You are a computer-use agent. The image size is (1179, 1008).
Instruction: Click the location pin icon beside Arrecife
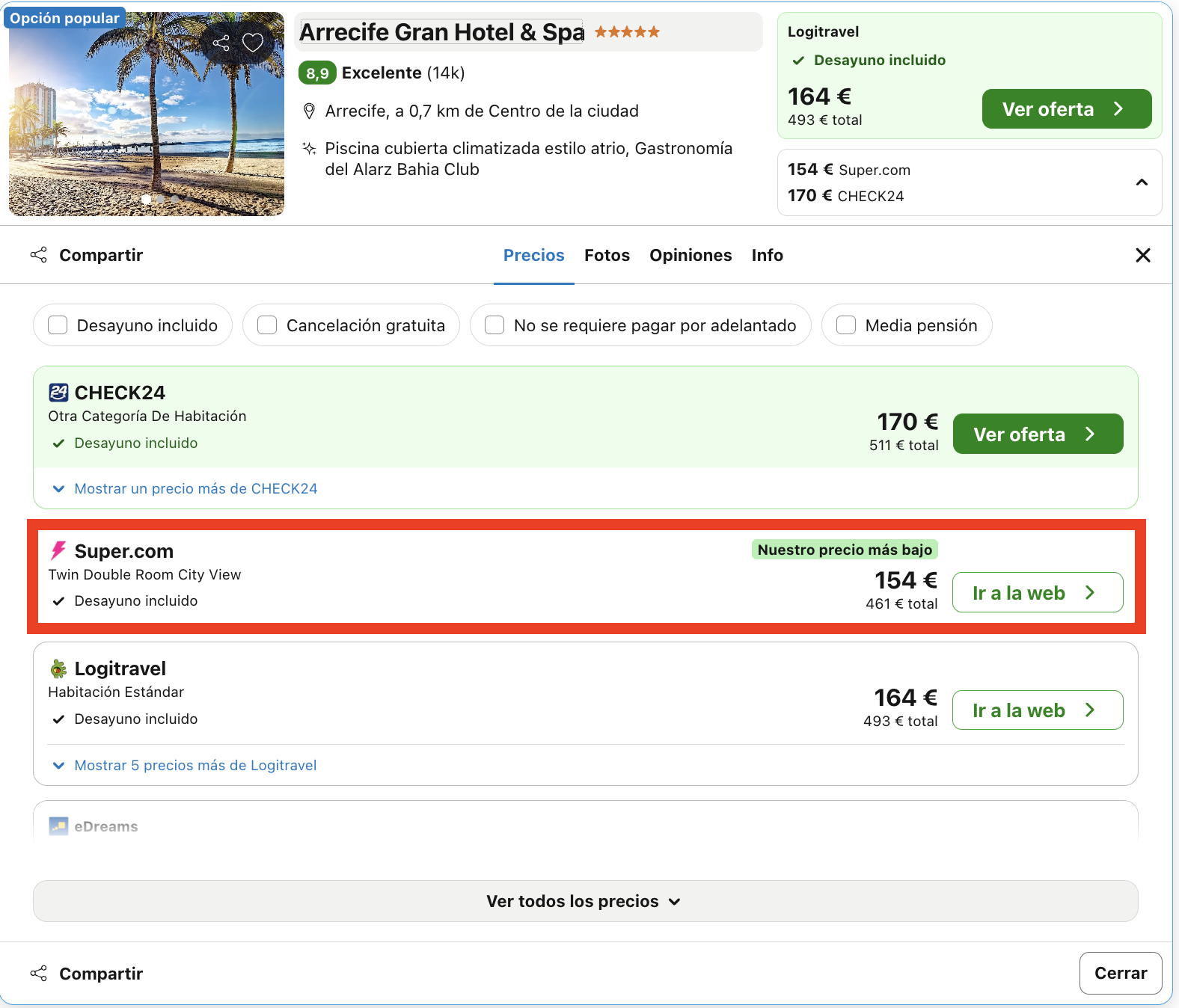point(309,111)
